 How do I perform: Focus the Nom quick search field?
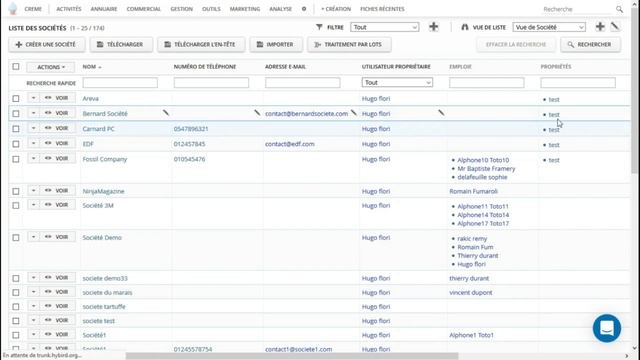[x=120, y=82]
